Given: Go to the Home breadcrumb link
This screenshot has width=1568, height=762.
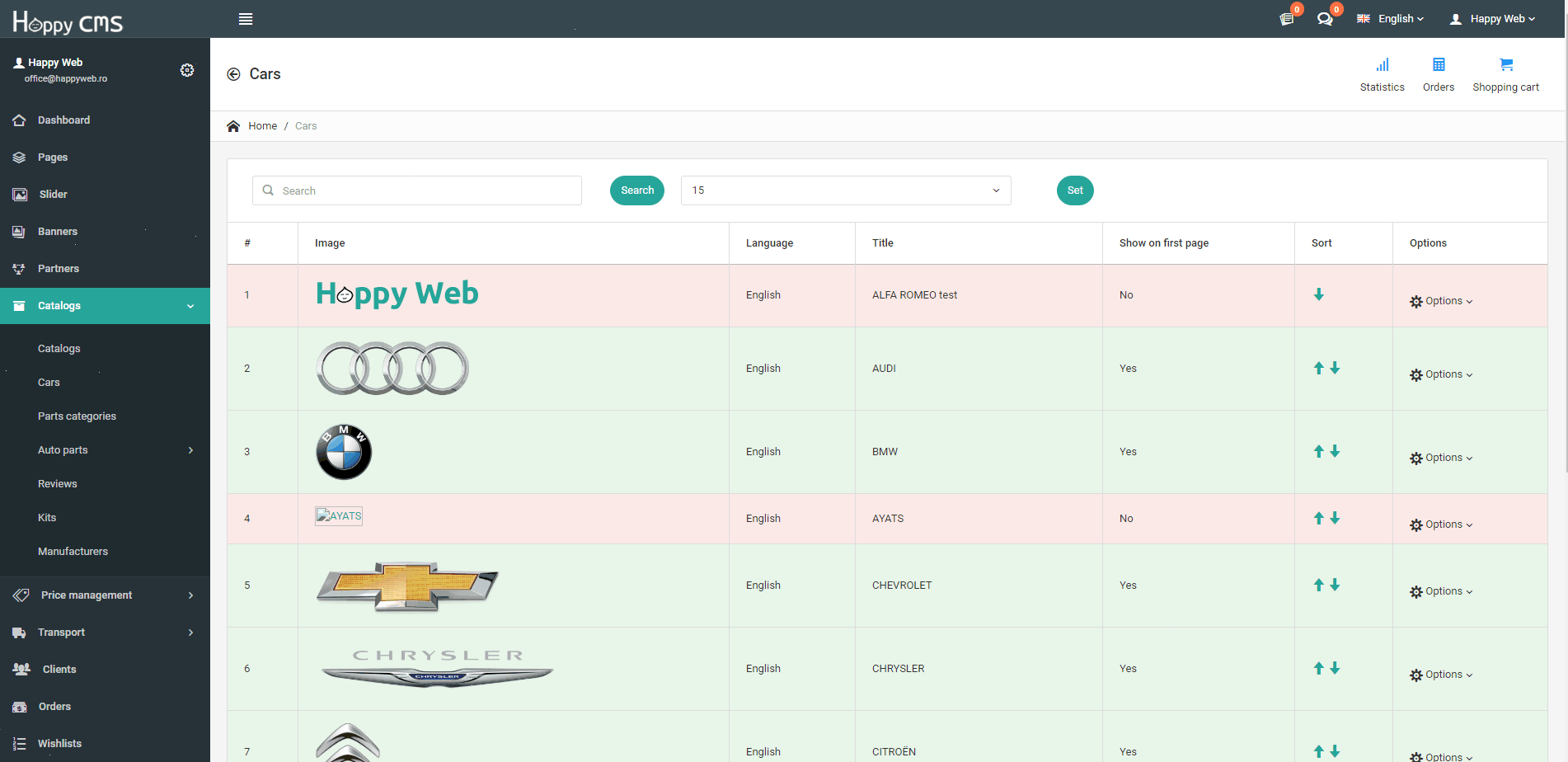Looking at the screenshot, I should (x=262, y=126).
